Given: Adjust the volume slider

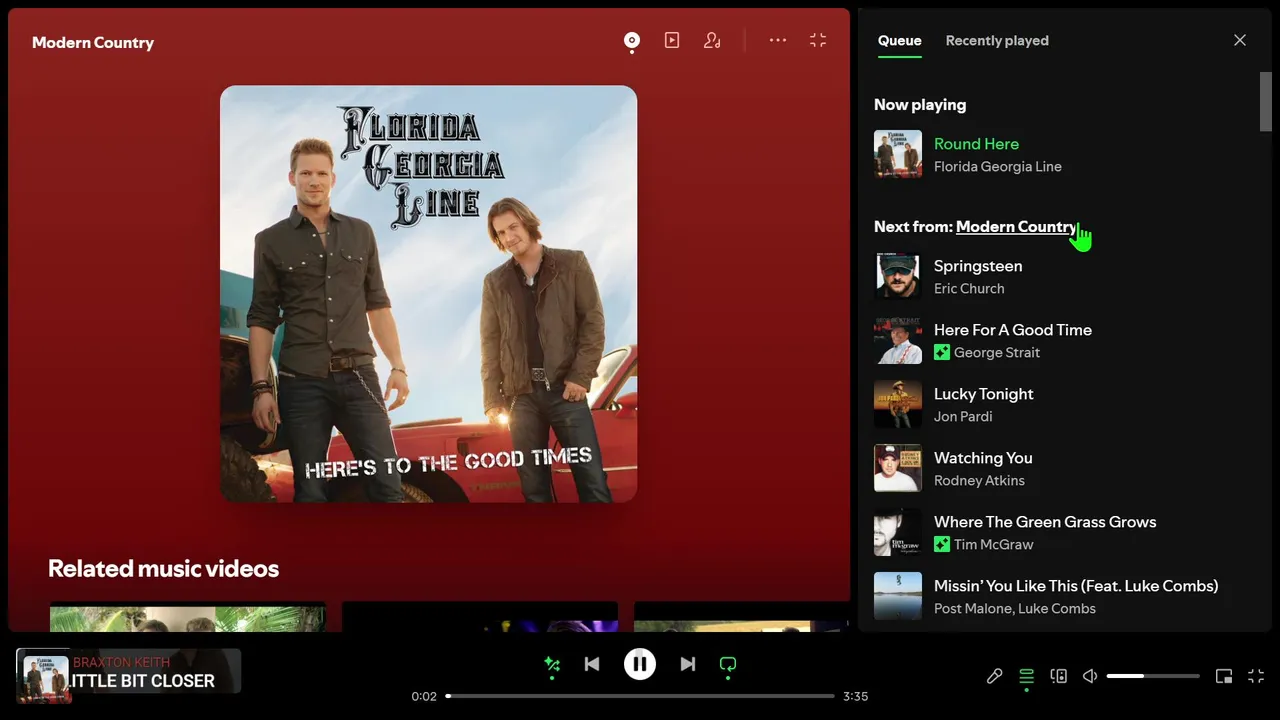Looking at the screenshot, I should [1153, 676].
